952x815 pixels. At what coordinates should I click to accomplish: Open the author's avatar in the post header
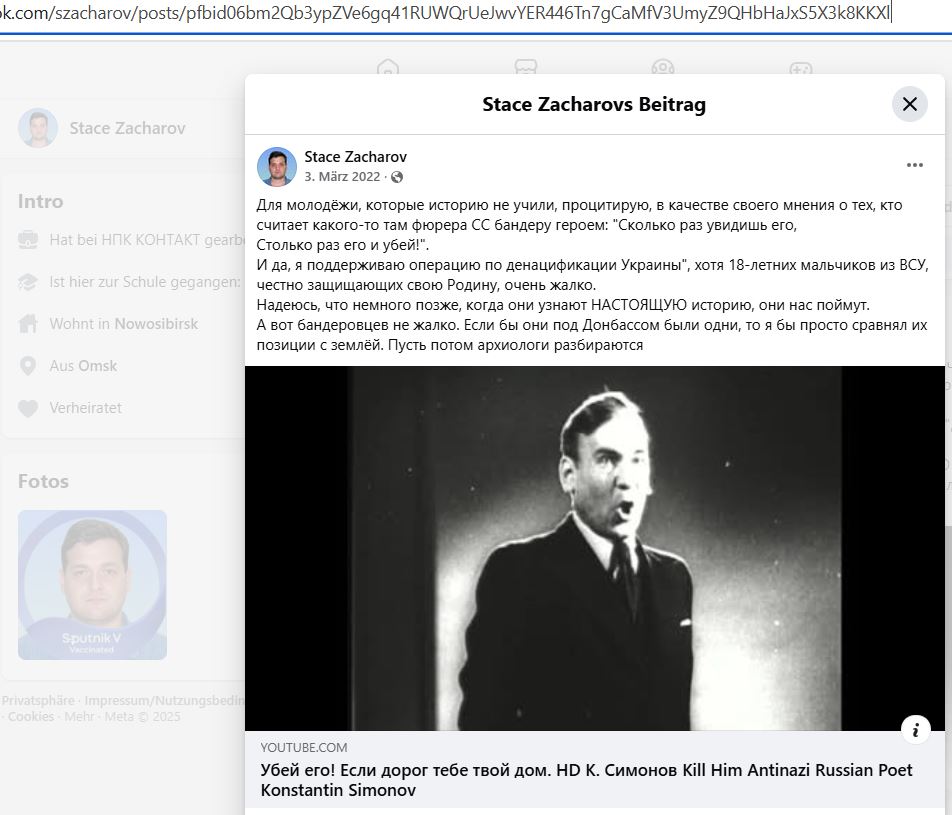tap(277, 166)
